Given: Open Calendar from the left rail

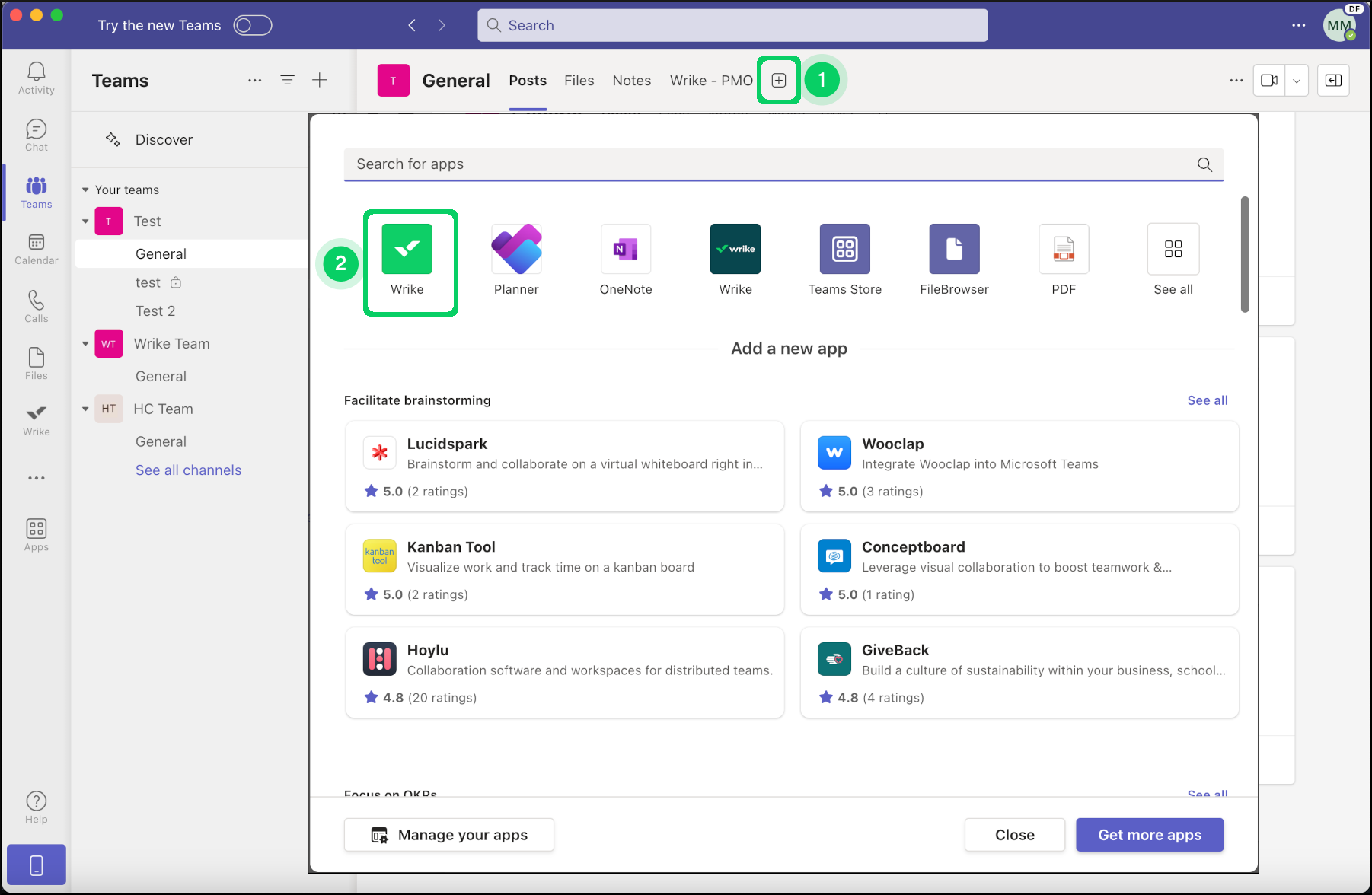Looking at the screenshot, I should pos(36,250).
